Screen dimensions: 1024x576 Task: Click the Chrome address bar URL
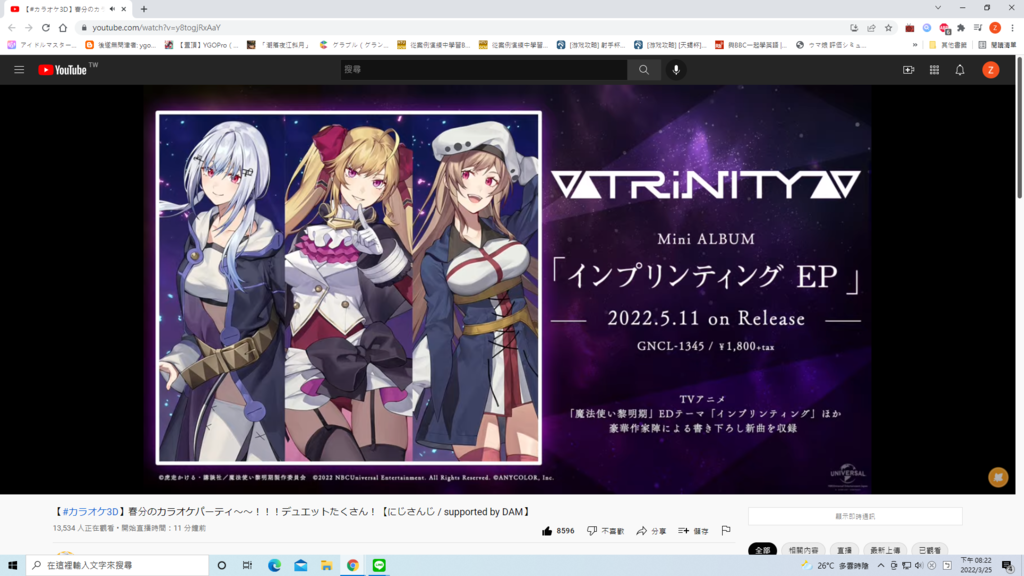tap(157, 27)
